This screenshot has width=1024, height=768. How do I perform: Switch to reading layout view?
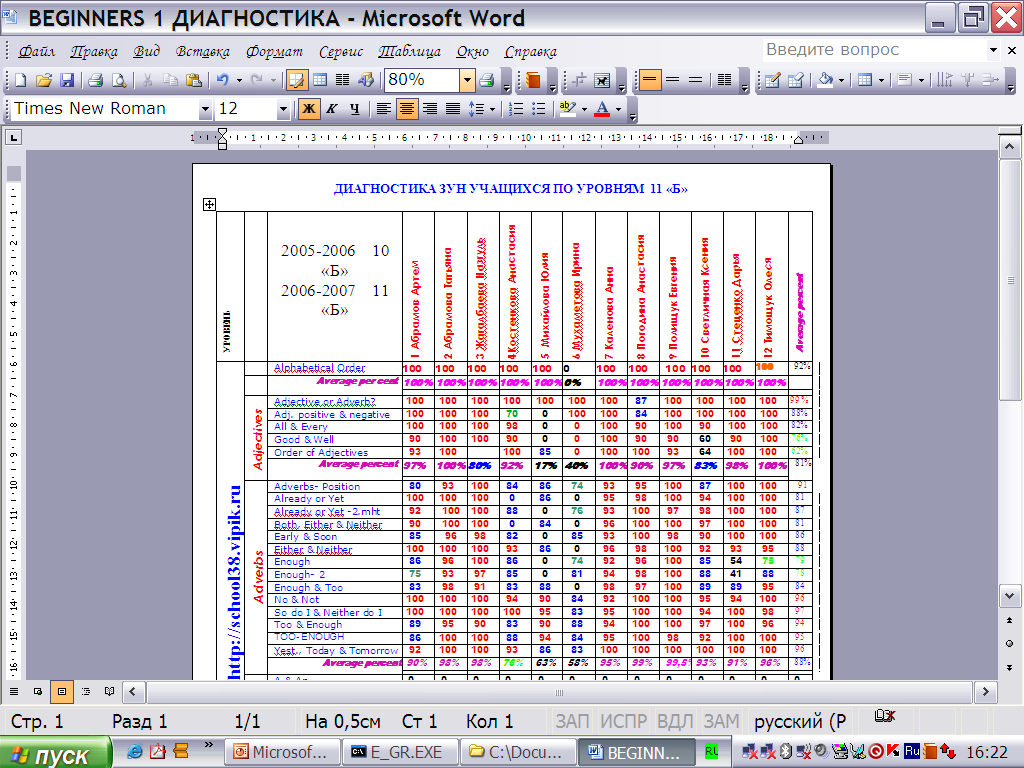click(x=109, y=691)
